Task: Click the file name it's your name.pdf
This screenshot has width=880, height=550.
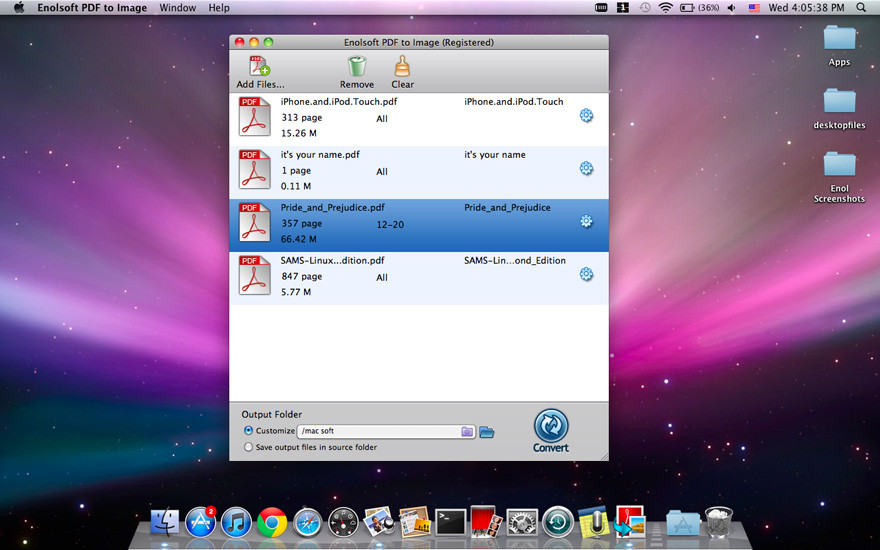Action: (320, 155)
